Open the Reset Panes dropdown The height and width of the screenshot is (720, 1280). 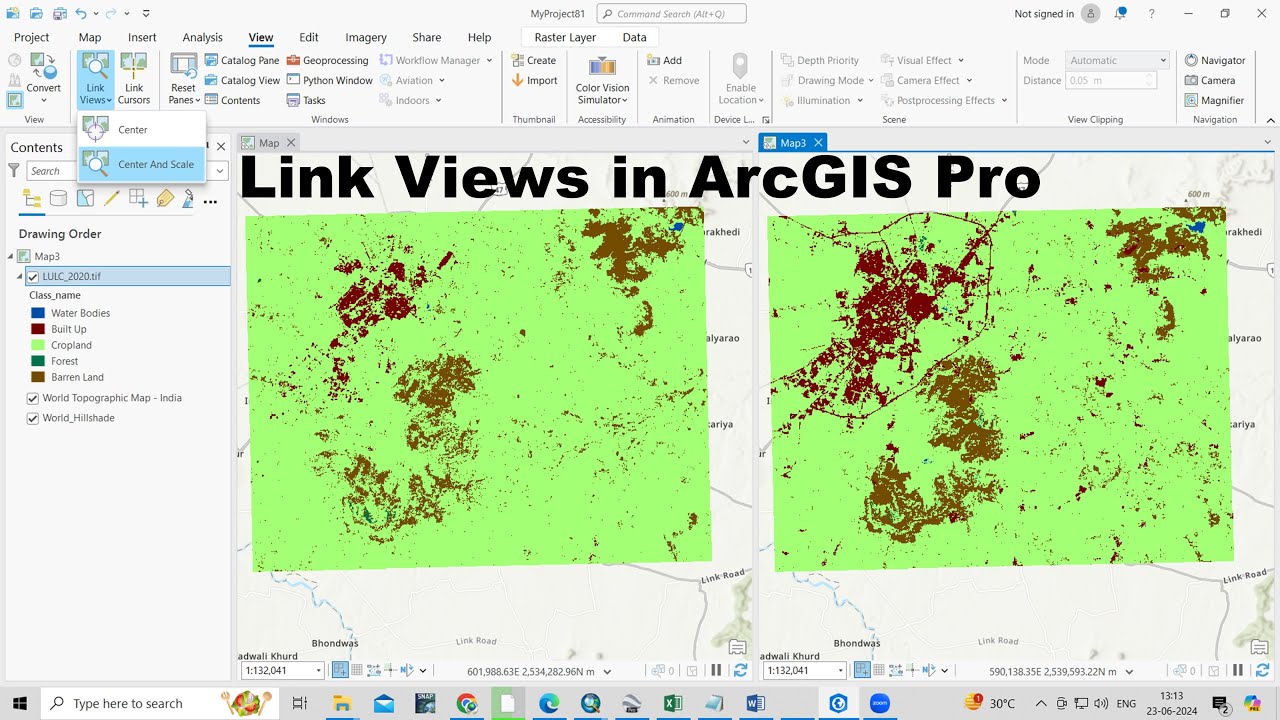[x=184, y=80]
